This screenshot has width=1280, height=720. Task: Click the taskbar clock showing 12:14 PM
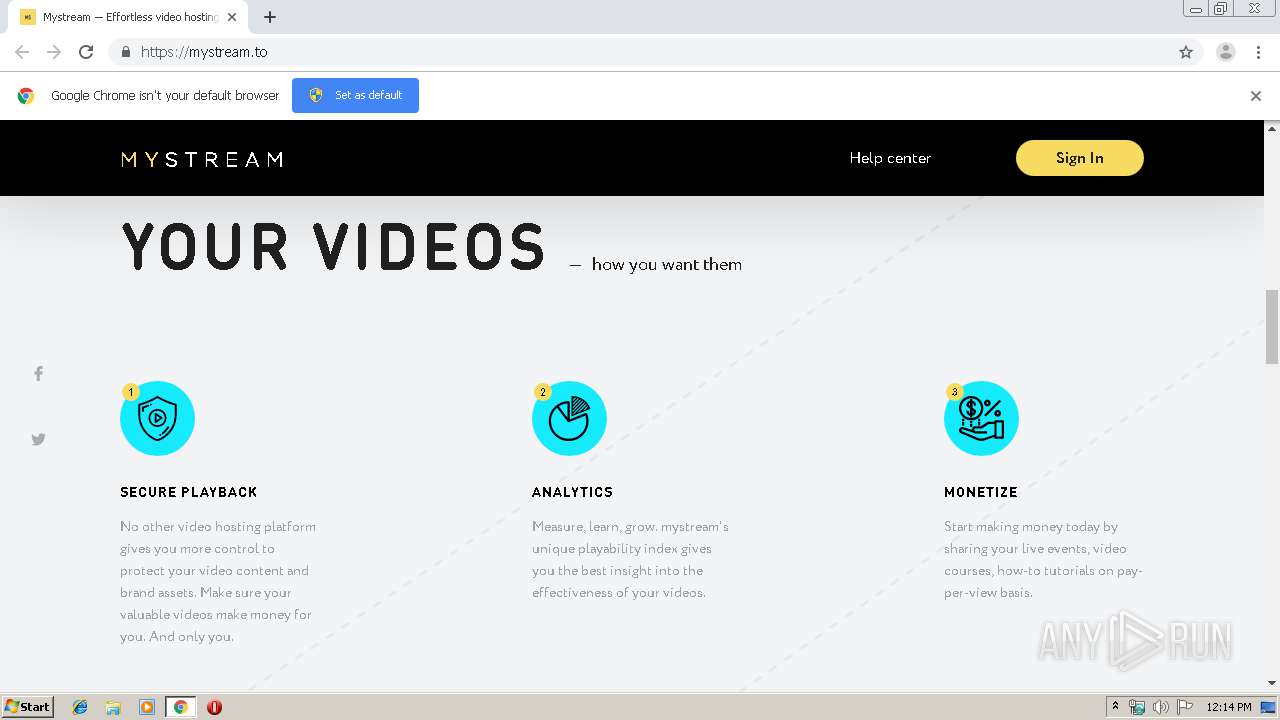pyautogui.click(x=1229, y=707)
